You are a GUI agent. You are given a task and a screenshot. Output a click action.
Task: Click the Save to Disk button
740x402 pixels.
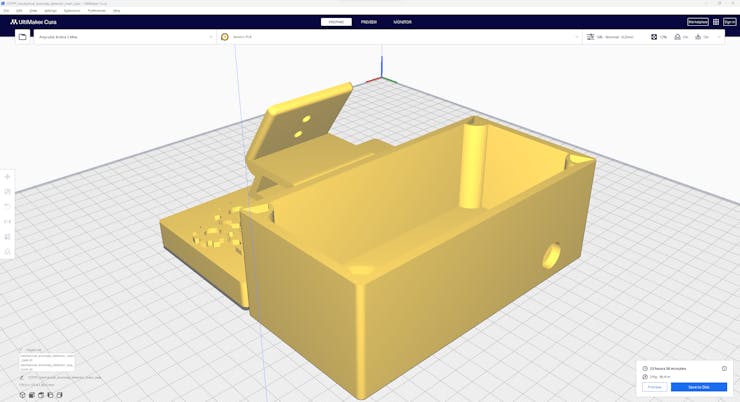699,387
